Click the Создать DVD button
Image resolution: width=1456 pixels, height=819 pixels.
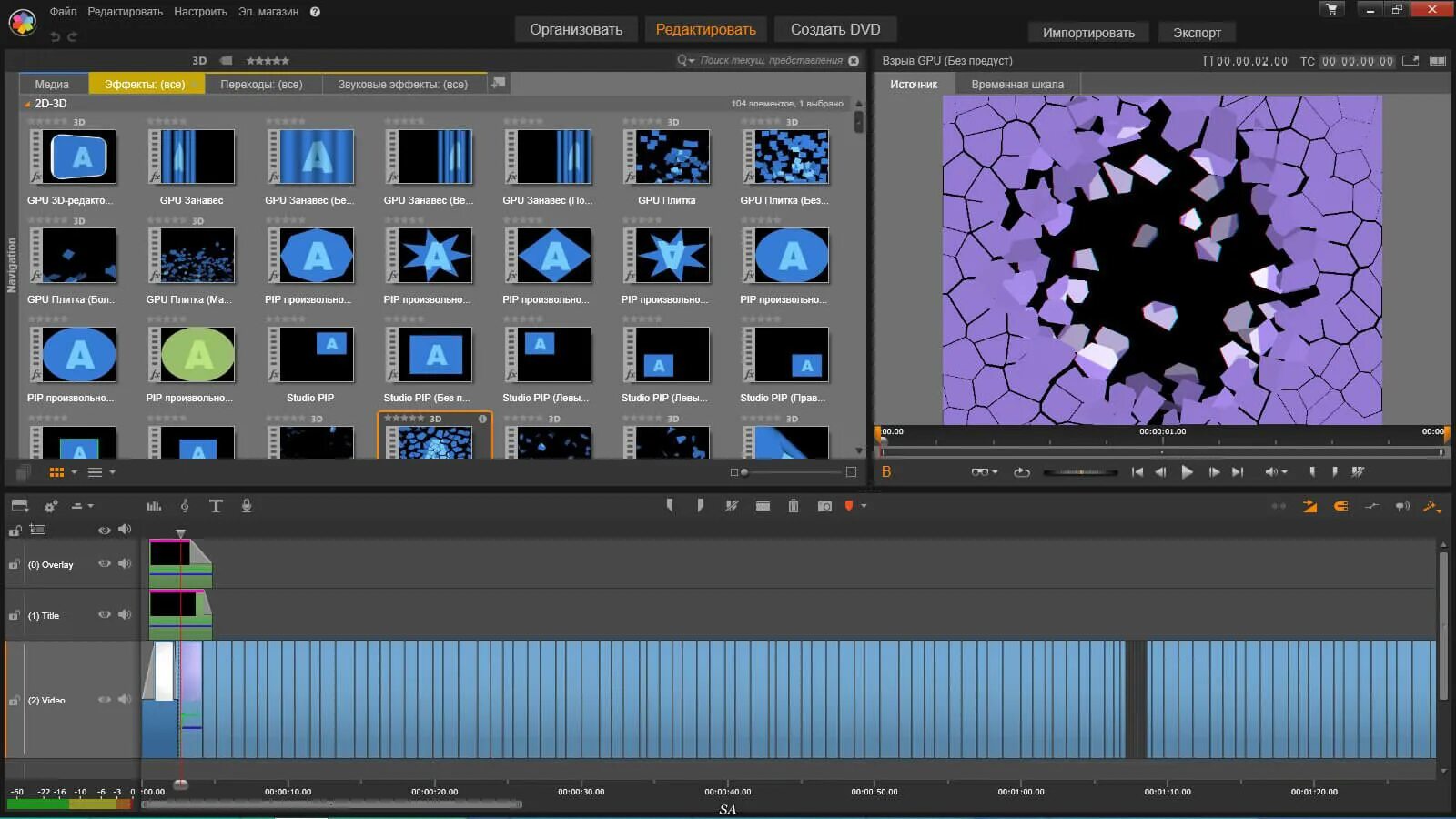(x=835, y=29)
